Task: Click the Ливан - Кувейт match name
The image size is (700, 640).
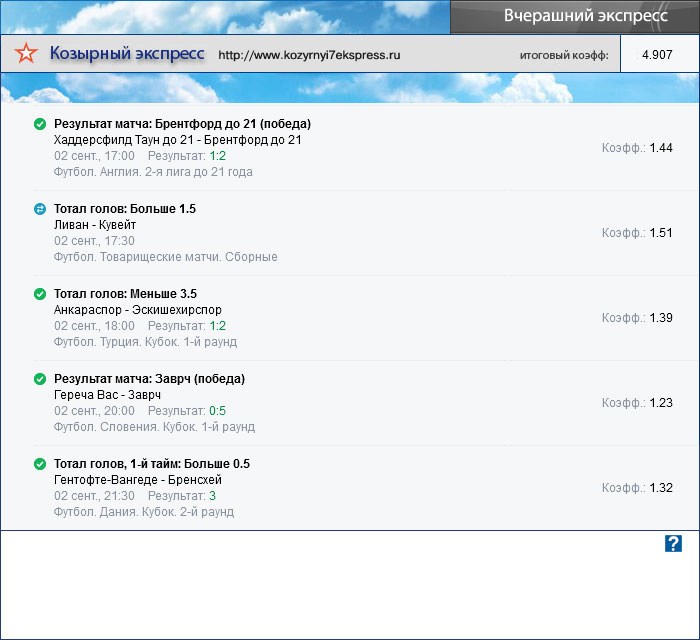Action: [95, 224]
